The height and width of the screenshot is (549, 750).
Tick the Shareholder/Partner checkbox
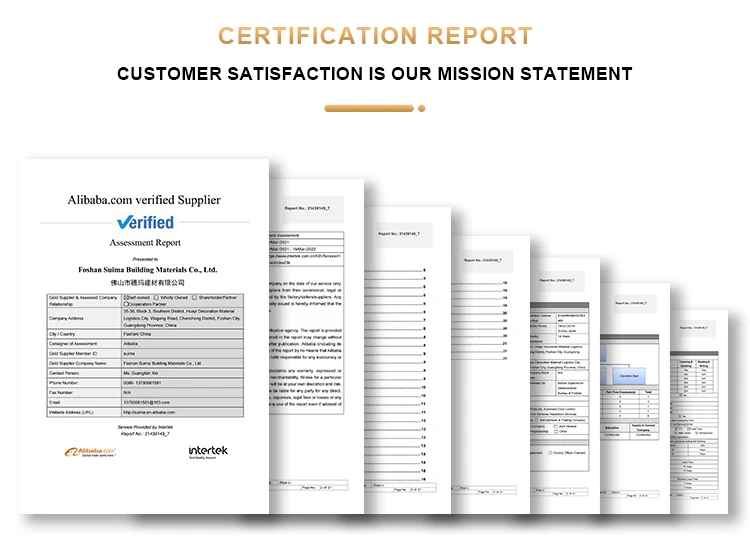(x=194, y=297)
